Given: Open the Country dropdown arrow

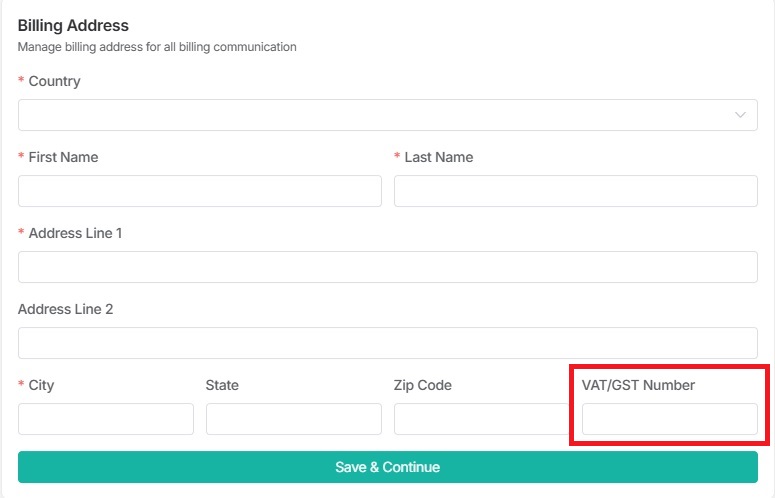Looking at the screenshot, I should pyautogui.click(x=740, y=115).
